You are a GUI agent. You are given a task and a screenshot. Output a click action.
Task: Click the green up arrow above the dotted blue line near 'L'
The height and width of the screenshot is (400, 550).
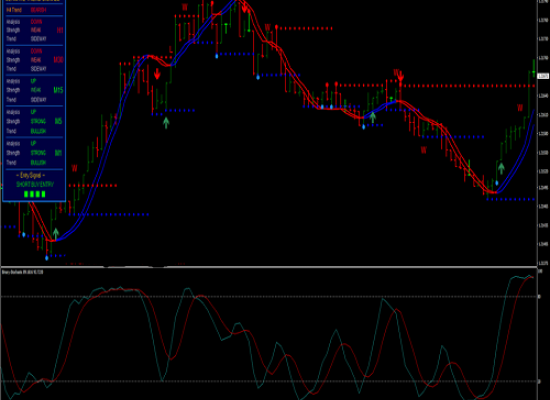(166, 122)
